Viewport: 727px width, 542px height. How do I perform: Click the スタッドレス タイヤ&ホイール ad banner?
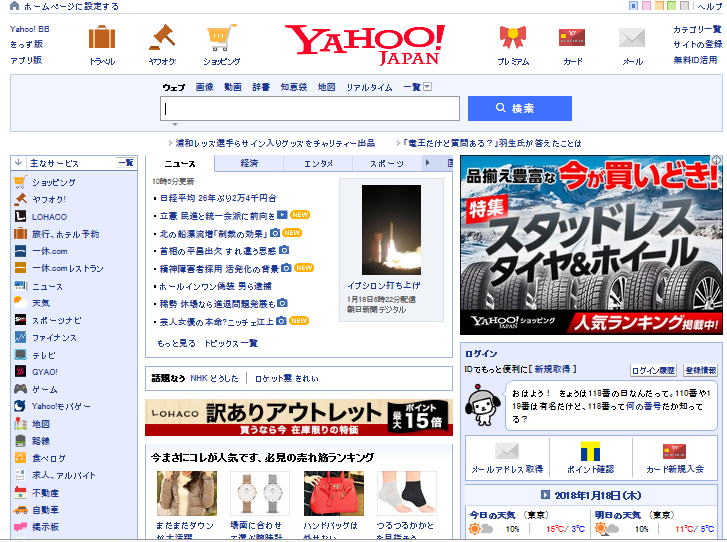click(x=591, y=245)
